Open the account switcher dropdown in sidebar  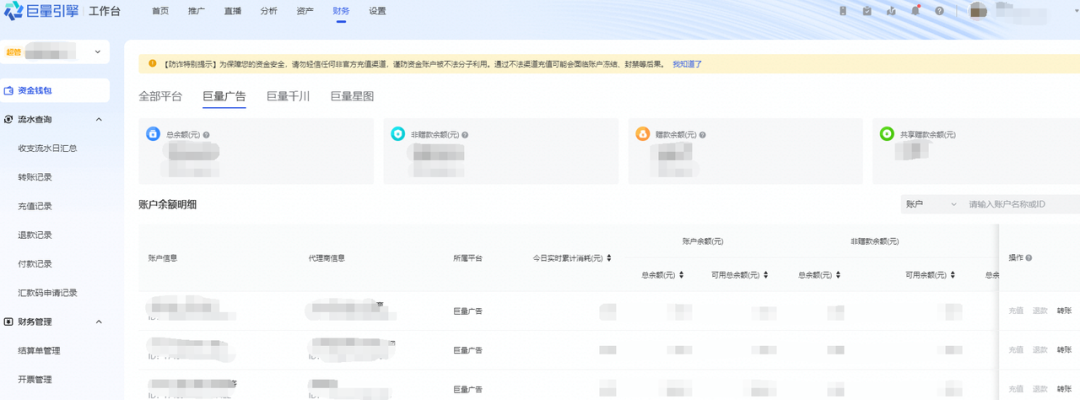(55, 52)
